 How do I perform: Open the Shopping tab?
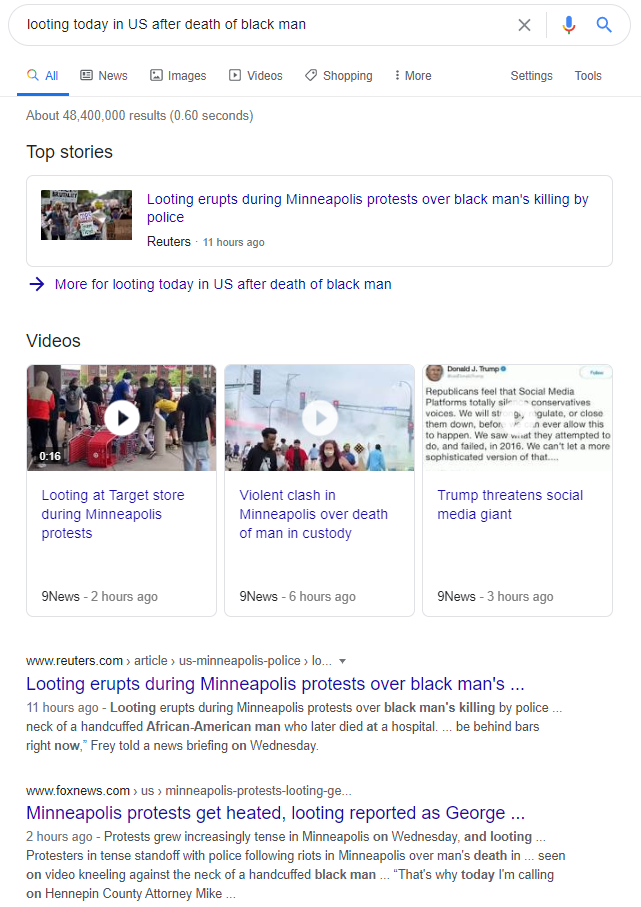pos(338,76)
